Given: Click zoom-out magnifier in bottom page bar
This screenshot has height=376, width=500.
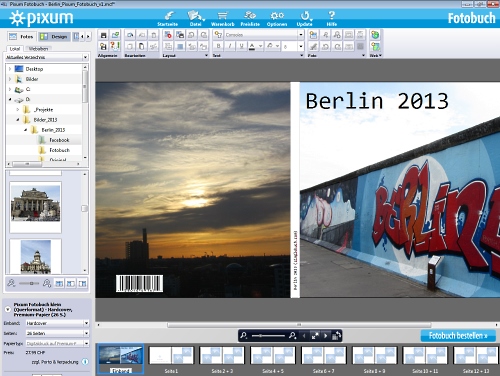Looking at the screenshot, I should pyautogui.click(x=244, y=335).
